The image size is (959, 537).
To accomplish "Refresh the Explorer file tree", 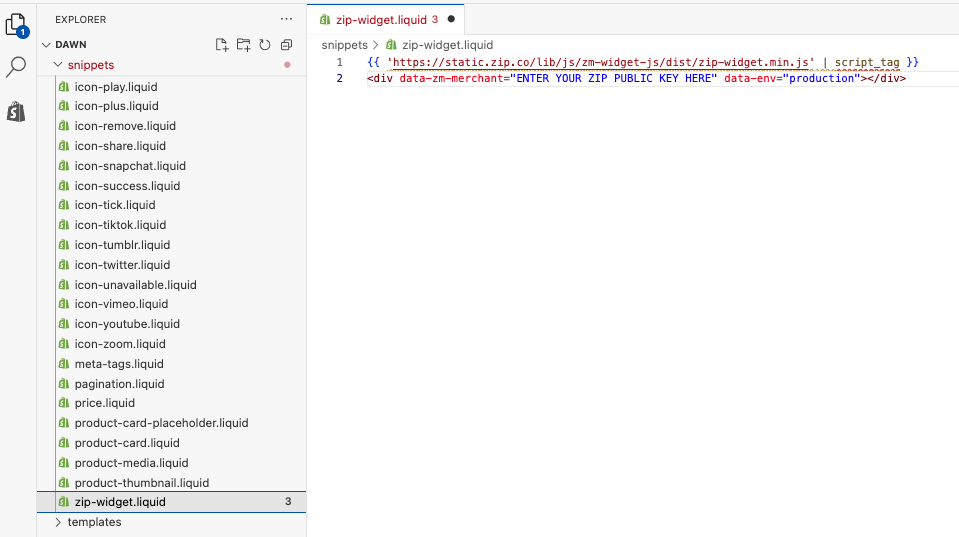I will coord(265,45).
